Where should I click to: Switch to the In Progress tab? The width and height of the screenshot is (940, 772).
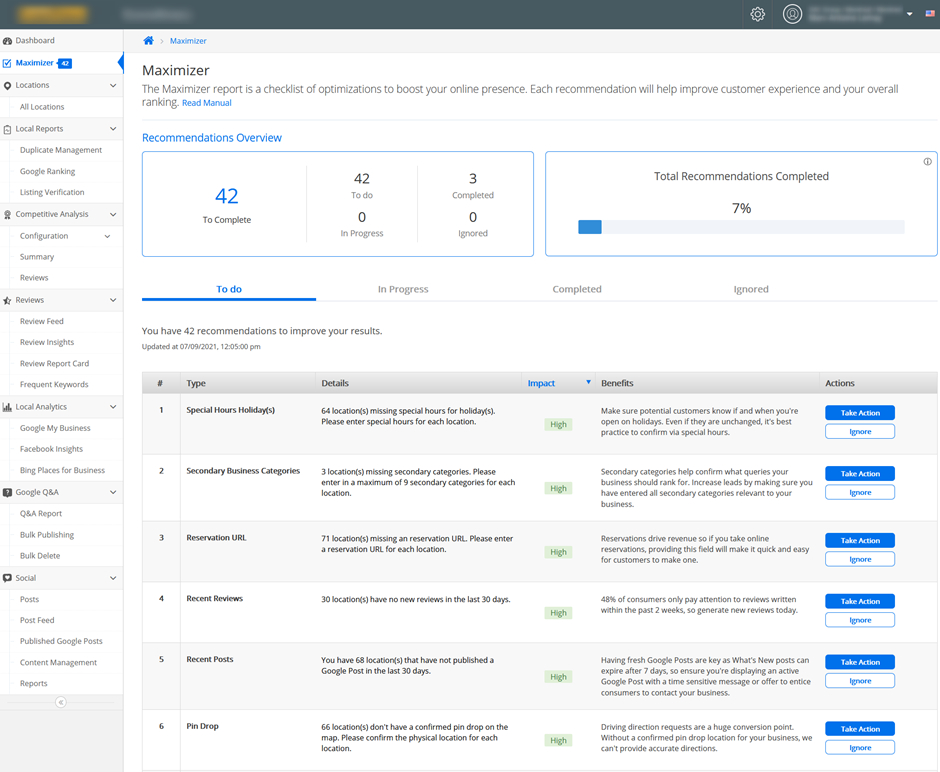(403, 290)
